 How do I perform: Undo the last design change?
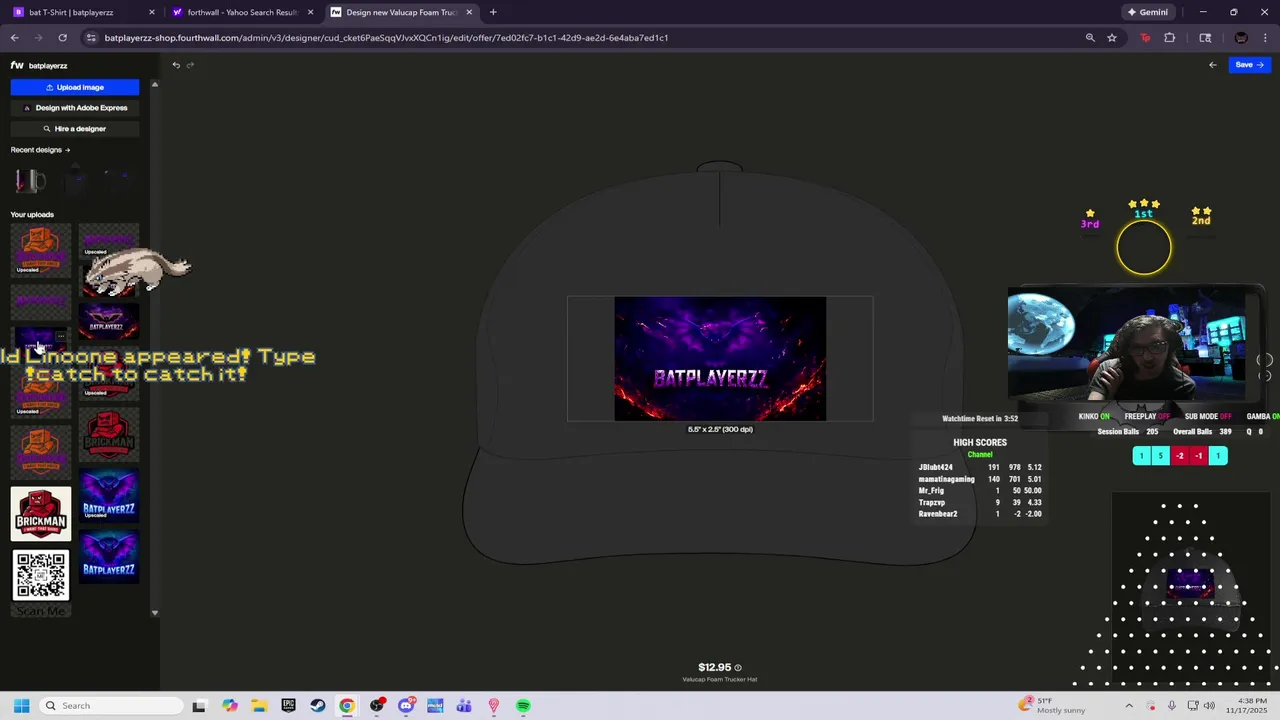[x=176, y=65]
